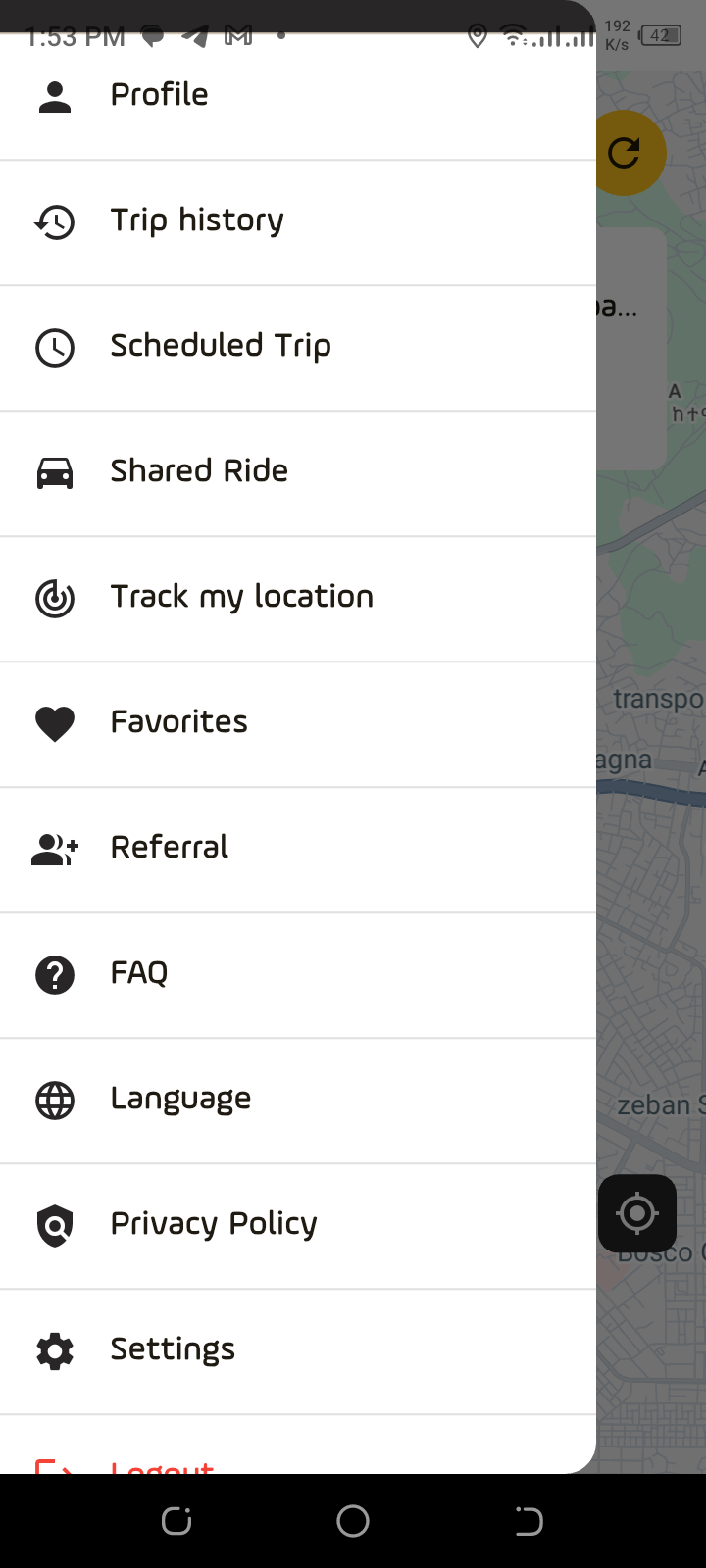Tap the FAQ question mark icon
706x1568 pixels.
click(55, 975)
